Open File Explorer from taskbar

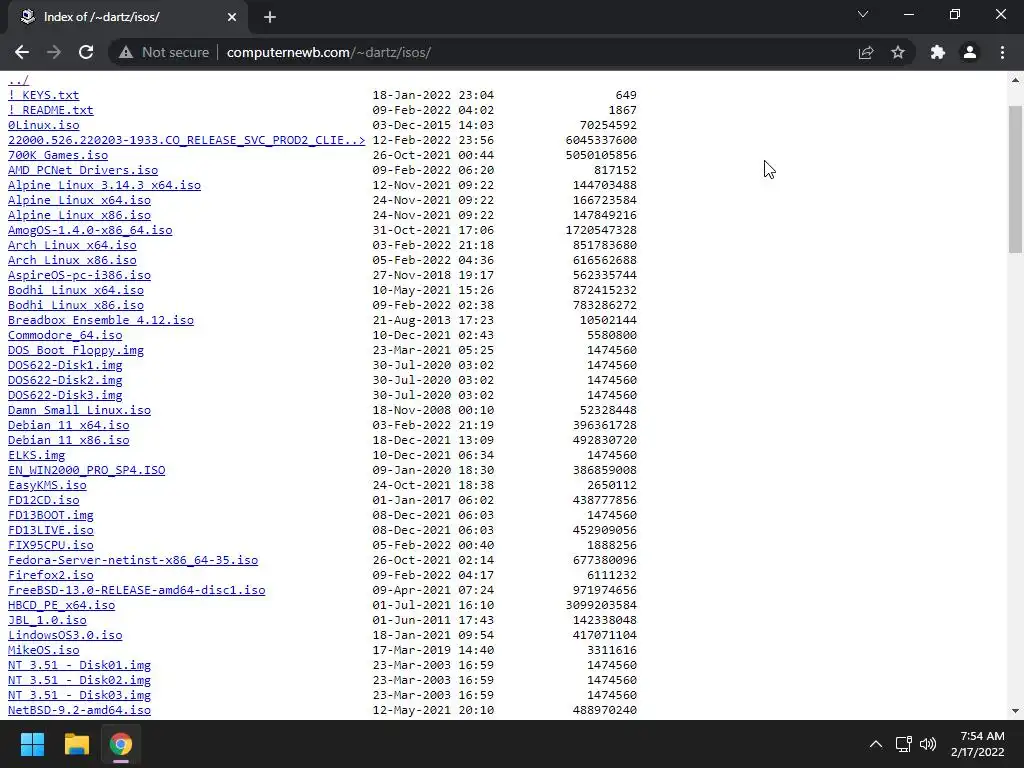coord(76,744)
